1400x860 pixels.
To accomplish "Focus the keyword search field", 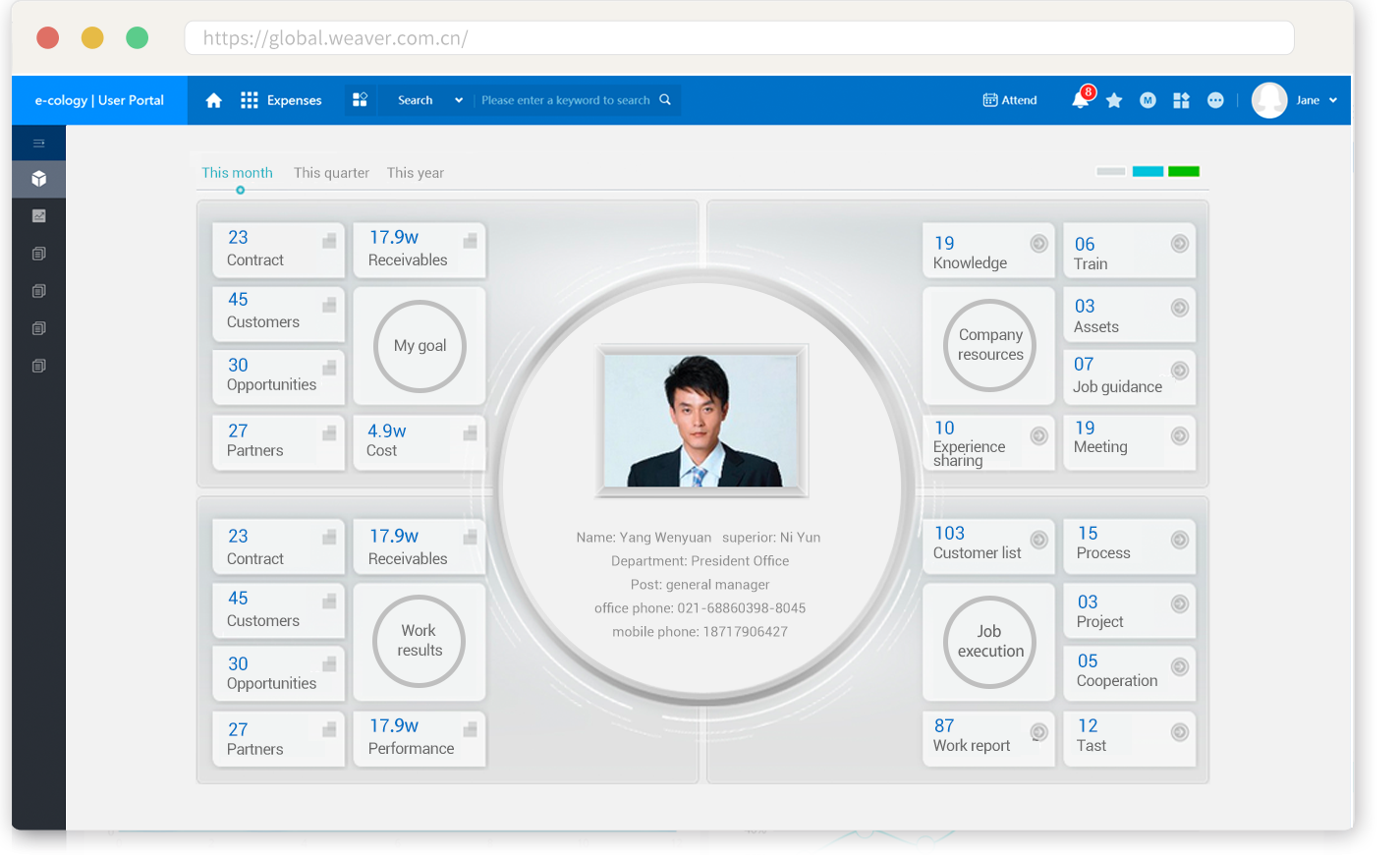I will coord(566,100).
